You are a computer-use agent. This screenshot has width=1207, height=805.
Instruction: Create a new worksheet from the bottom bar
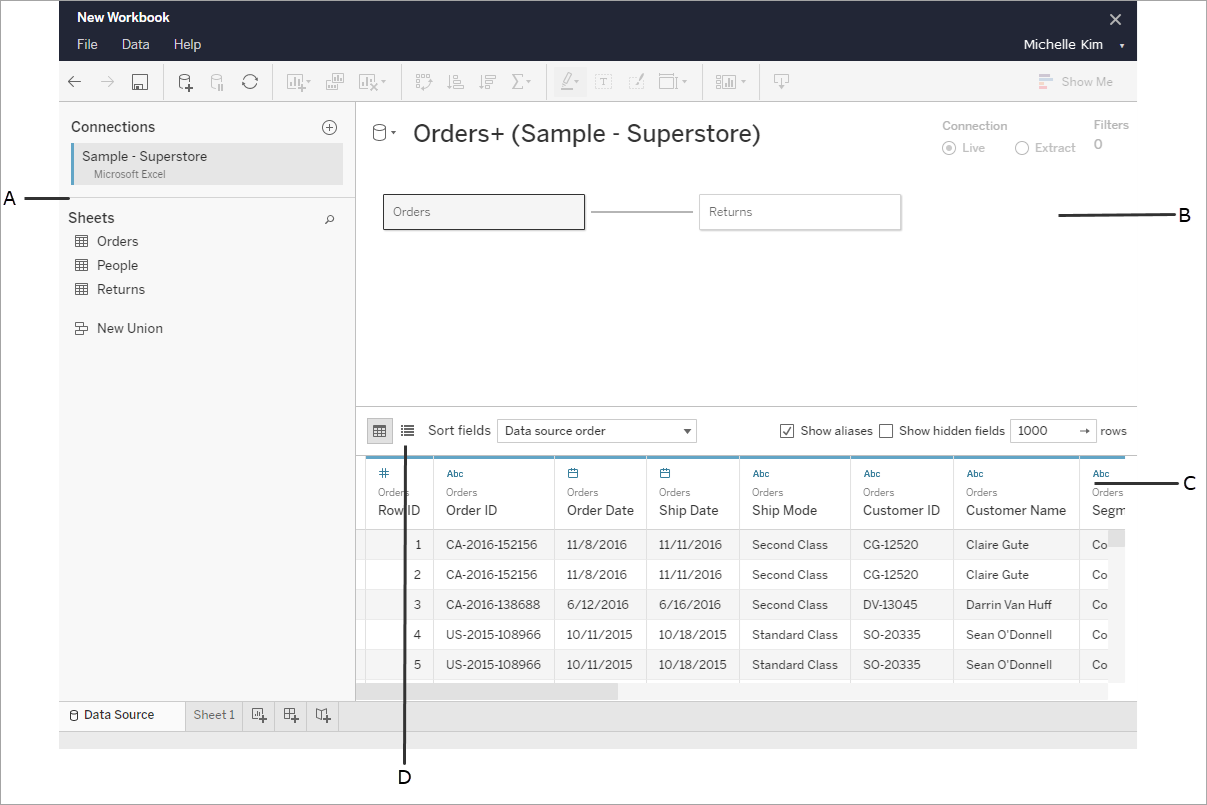pos(258,715)
